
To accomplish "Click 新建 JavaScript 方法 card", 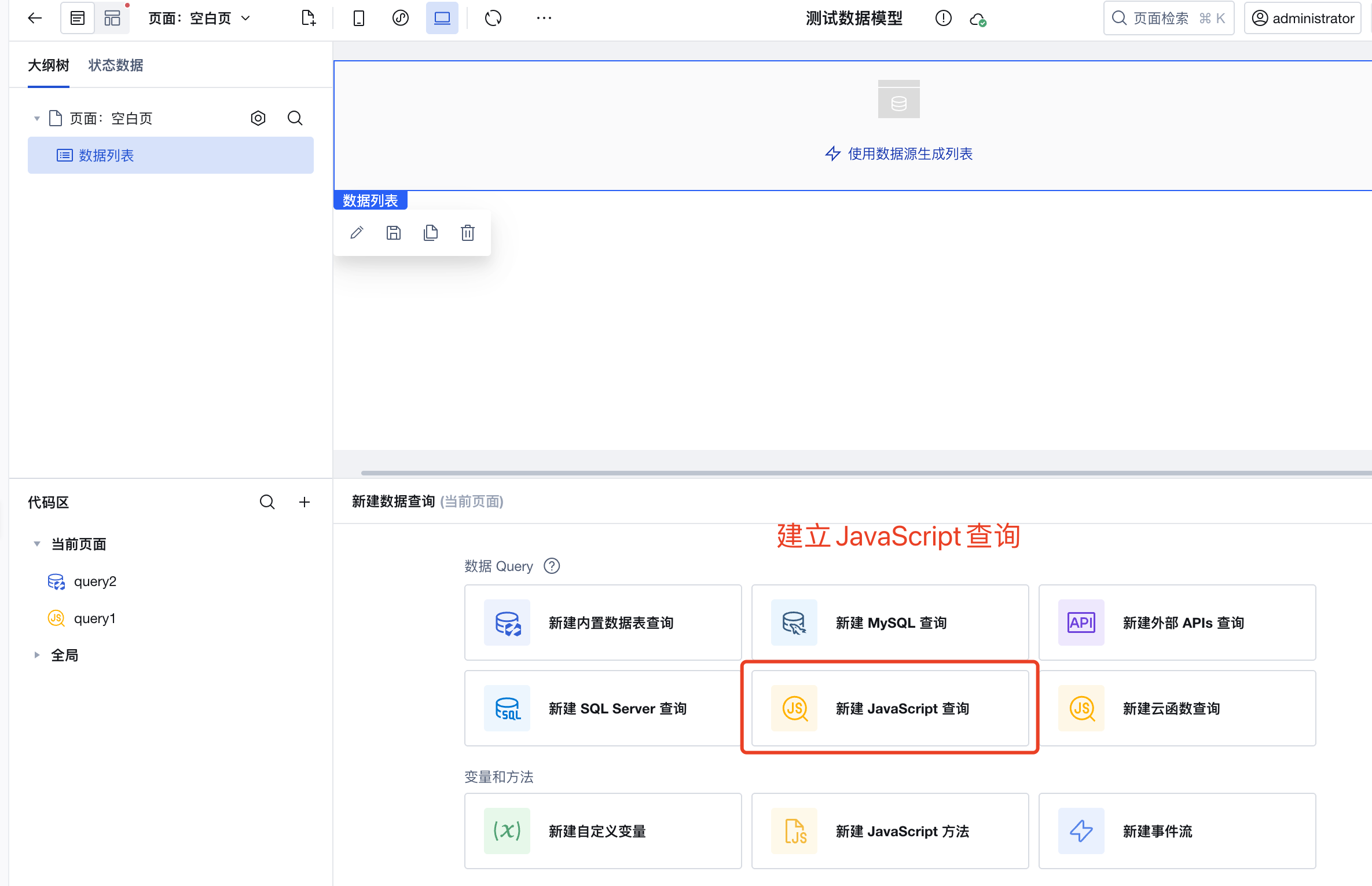I will click(890, 831).
